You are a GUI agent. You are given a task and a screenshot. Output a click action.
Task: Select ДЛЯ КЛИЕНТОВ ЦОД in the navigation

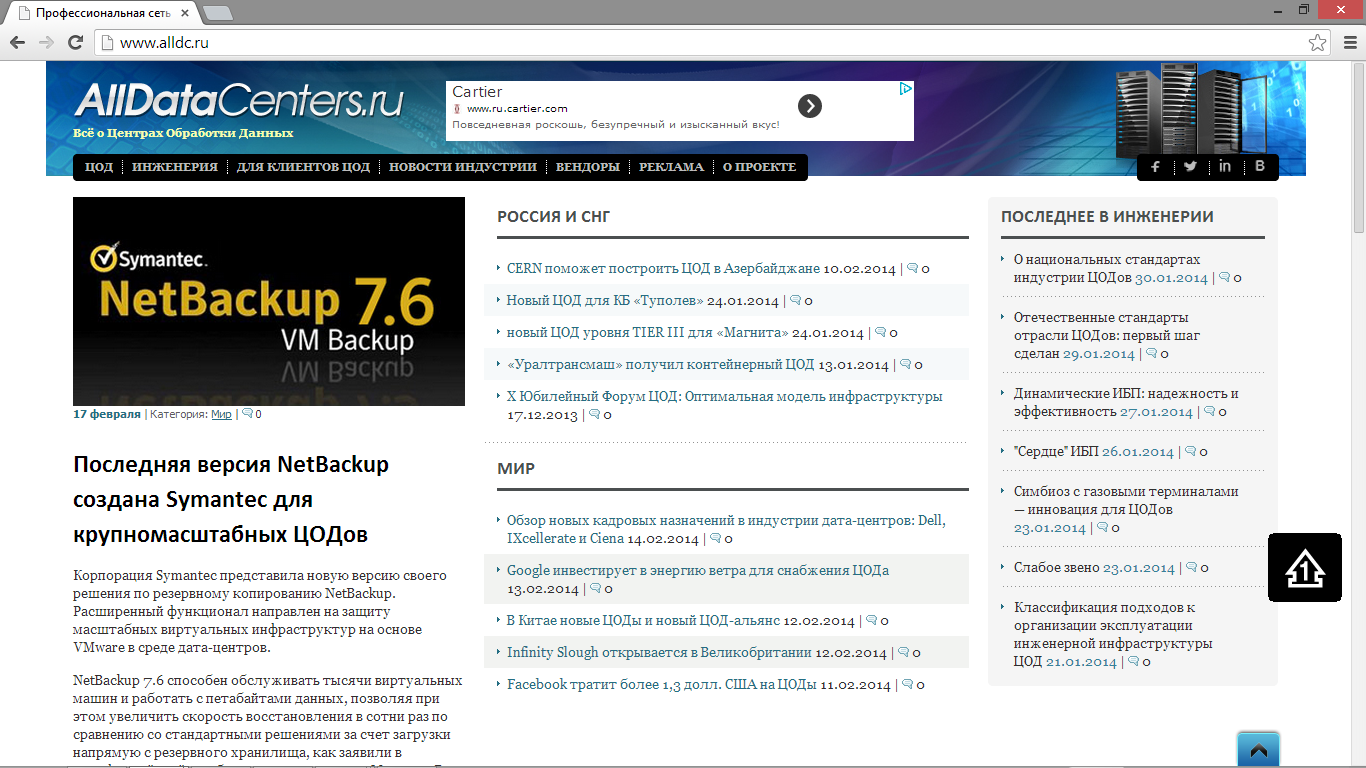(304, 167)
